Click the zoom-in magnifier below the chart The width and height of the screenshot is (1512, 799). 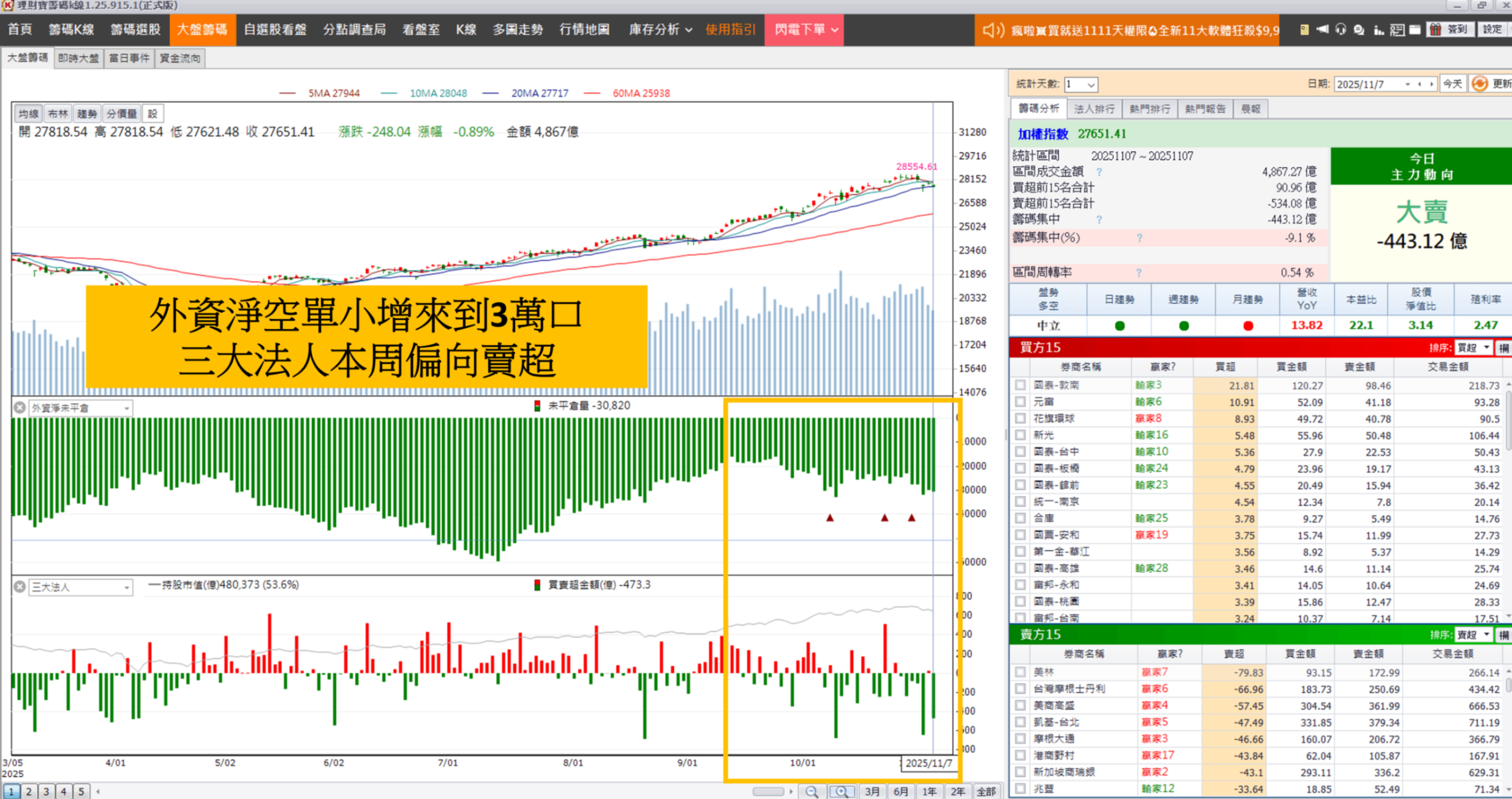tap(841, 792)
